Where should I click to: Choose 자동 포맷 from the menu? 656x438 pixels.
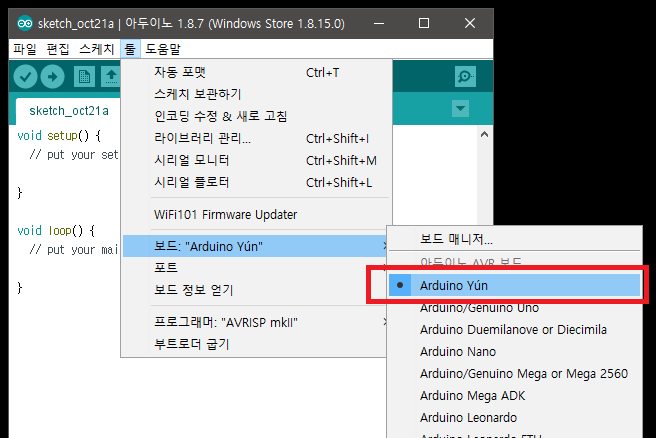(256, 72)
